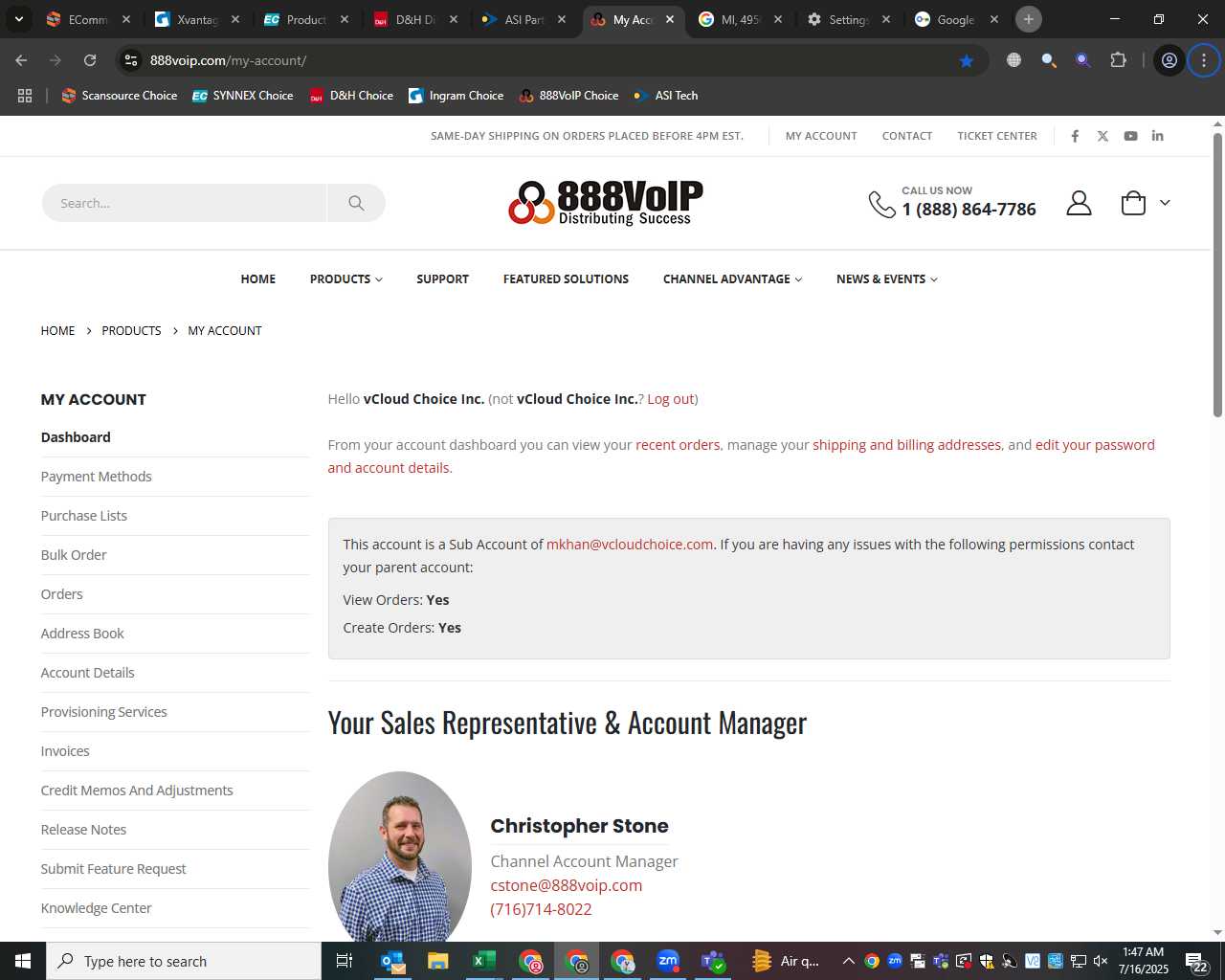Image resolution: width=1225 pixels, height=980 pixels.
Task: Expand the cart dropdown arrow
Action: (x=1165, y=203)
